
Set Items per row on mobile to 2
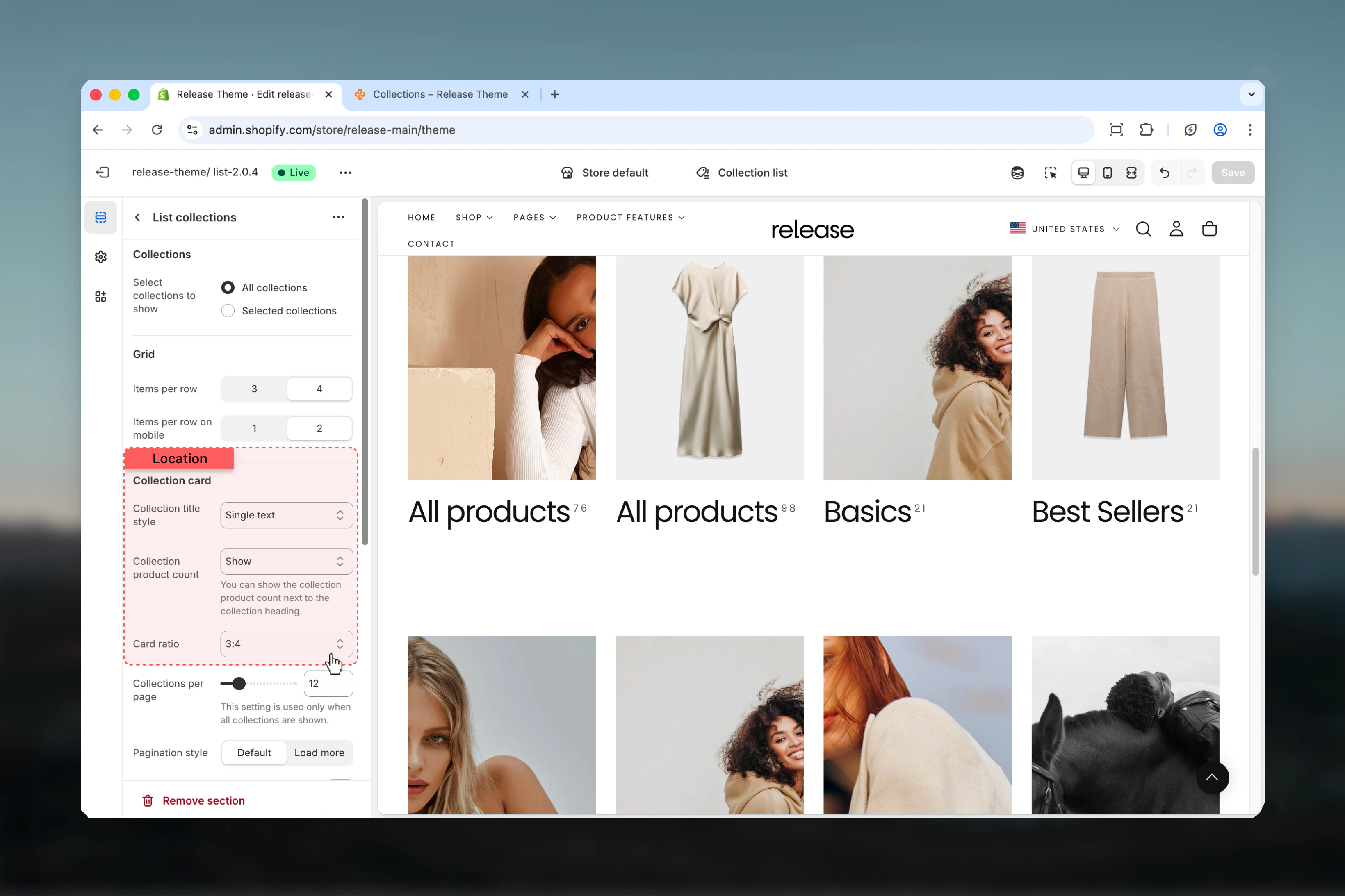(319, 429)
